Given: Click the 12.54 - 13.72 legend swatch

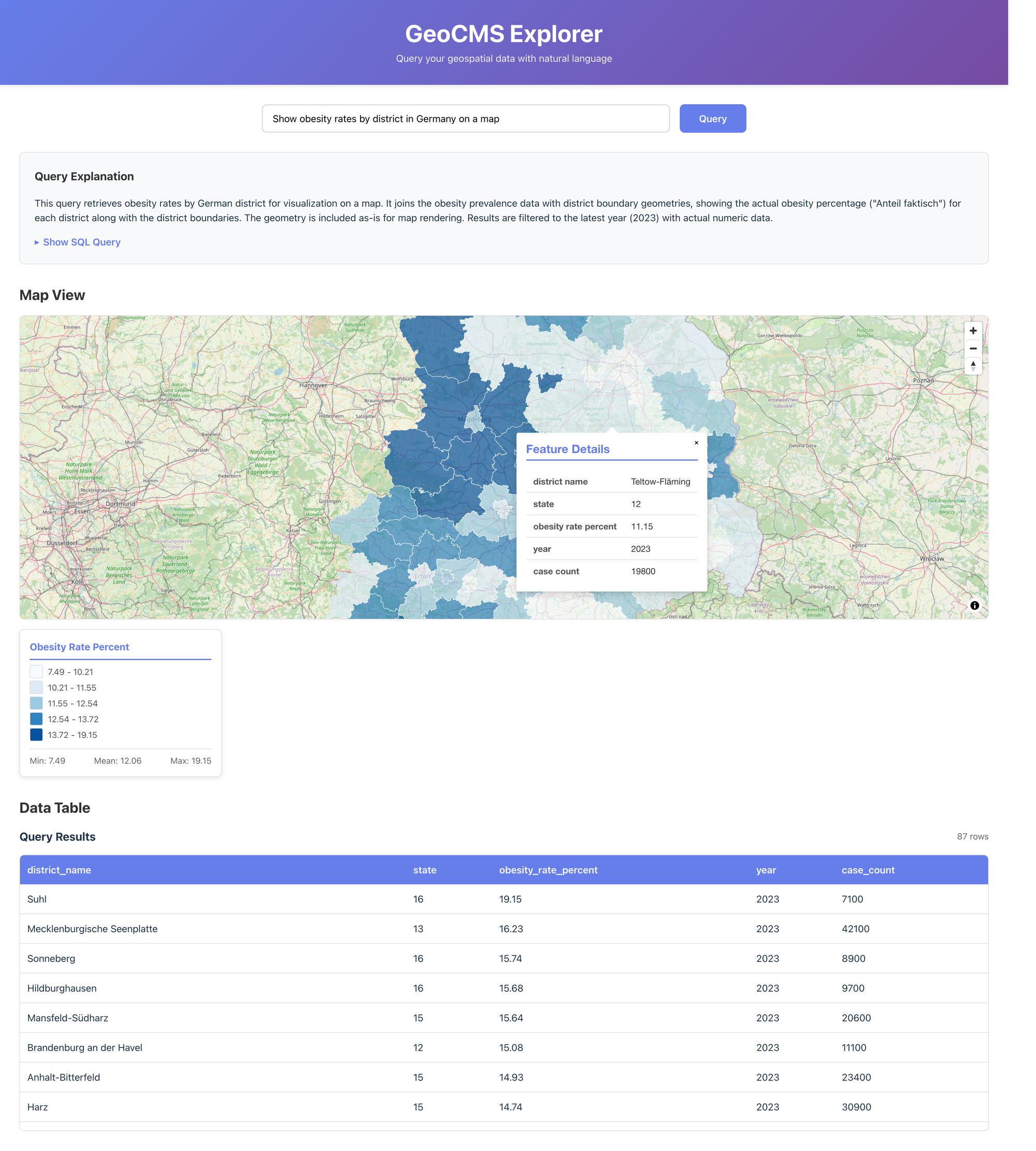Looking at the screenshot, I should point(36,719).
